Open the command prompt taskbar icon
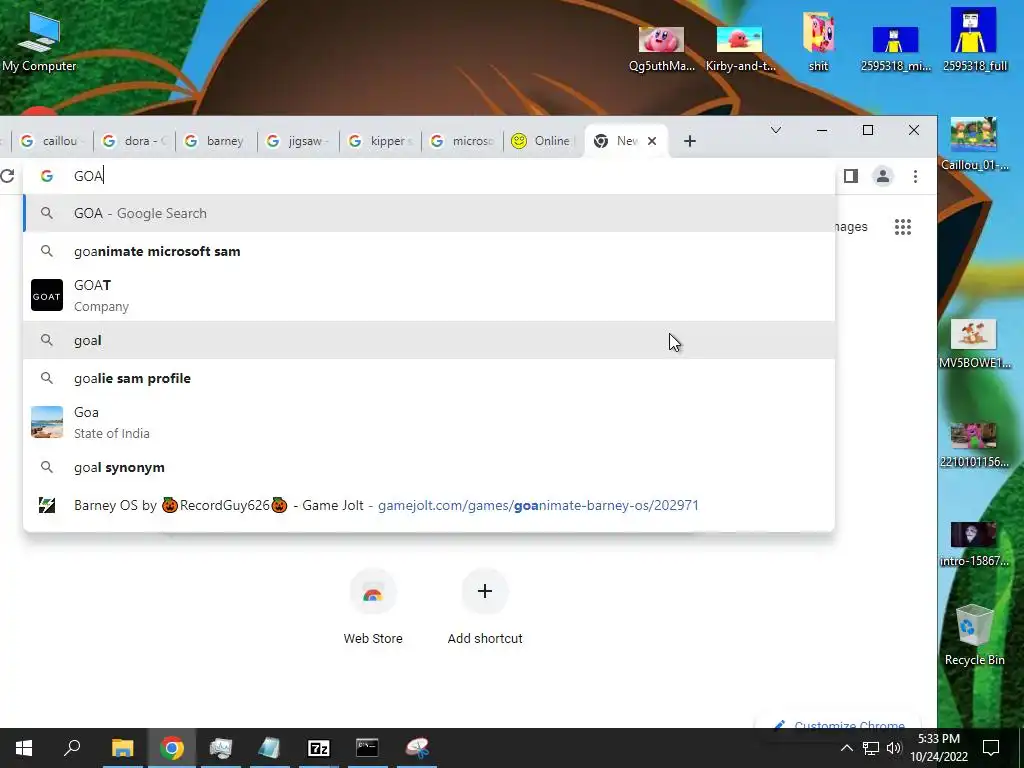Image resolution: width=1024 pixels, height=768 pixels. (367, 748)
